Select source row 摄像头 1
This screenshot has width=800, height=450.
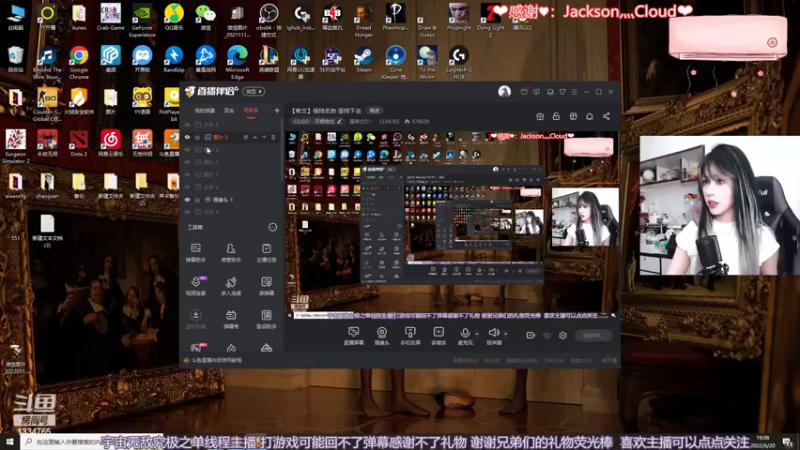coord(232,199)
